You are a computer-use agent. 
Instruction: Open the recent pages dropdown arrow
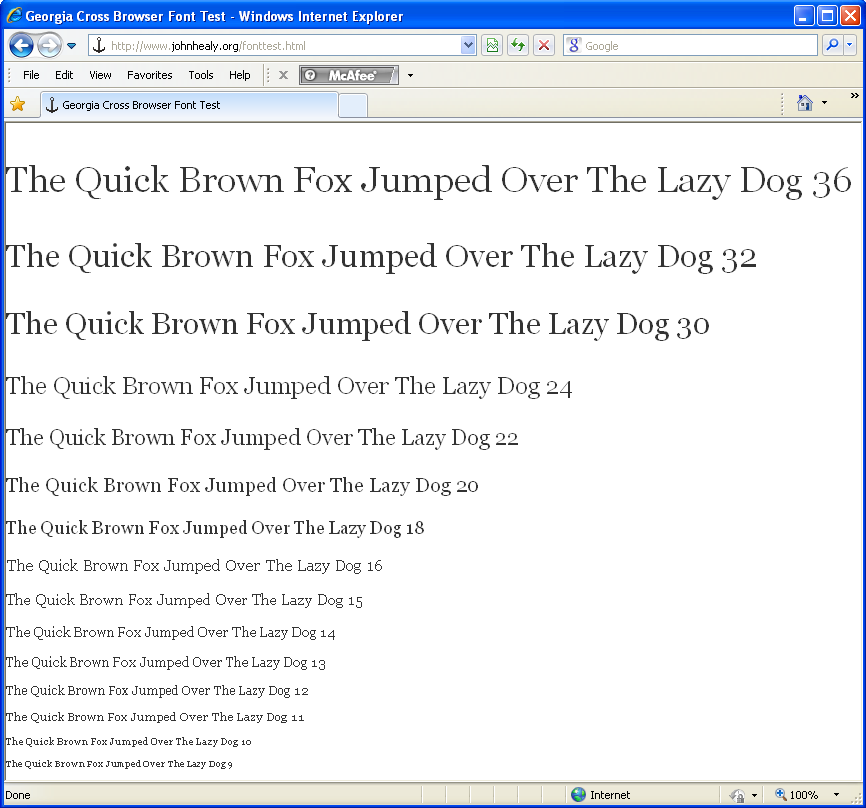71,46
